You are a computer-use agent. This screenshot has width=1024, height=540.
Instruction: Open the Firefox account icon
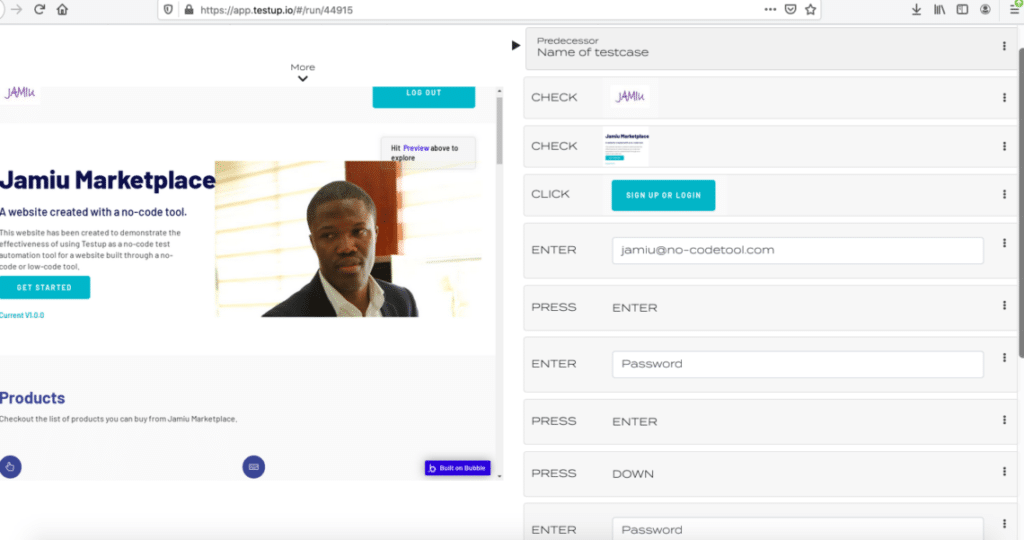point(985,9)
